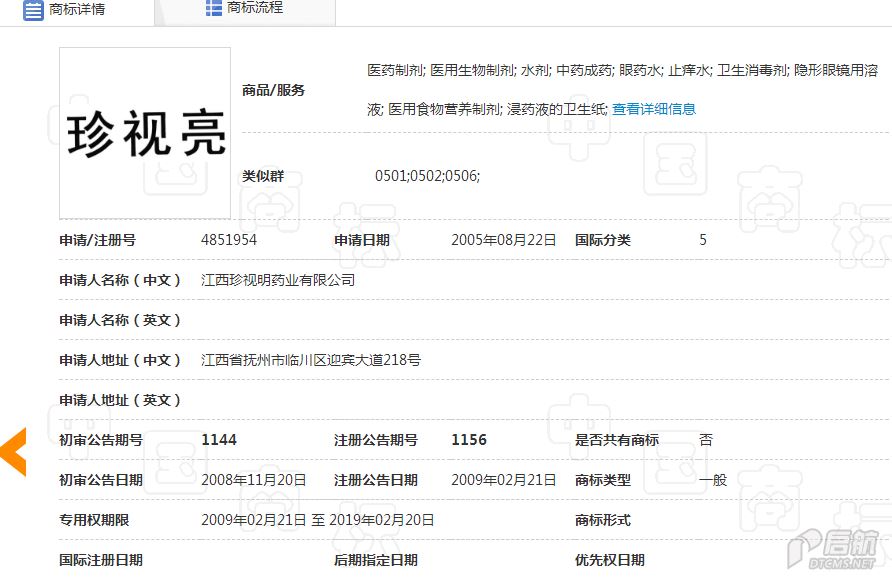This screenshot has width=892, height=578.
Task: Click international class value 5
Action: point(703,240)
